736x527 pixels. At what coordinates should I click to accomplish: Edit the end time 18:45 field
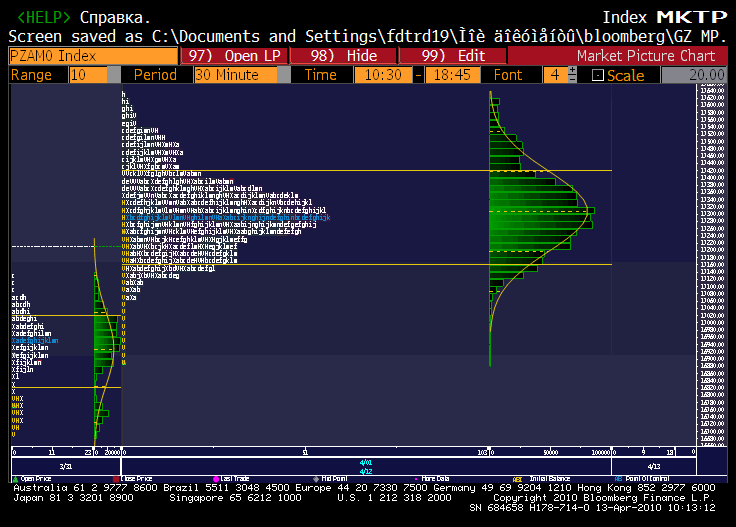click(451, 75)
